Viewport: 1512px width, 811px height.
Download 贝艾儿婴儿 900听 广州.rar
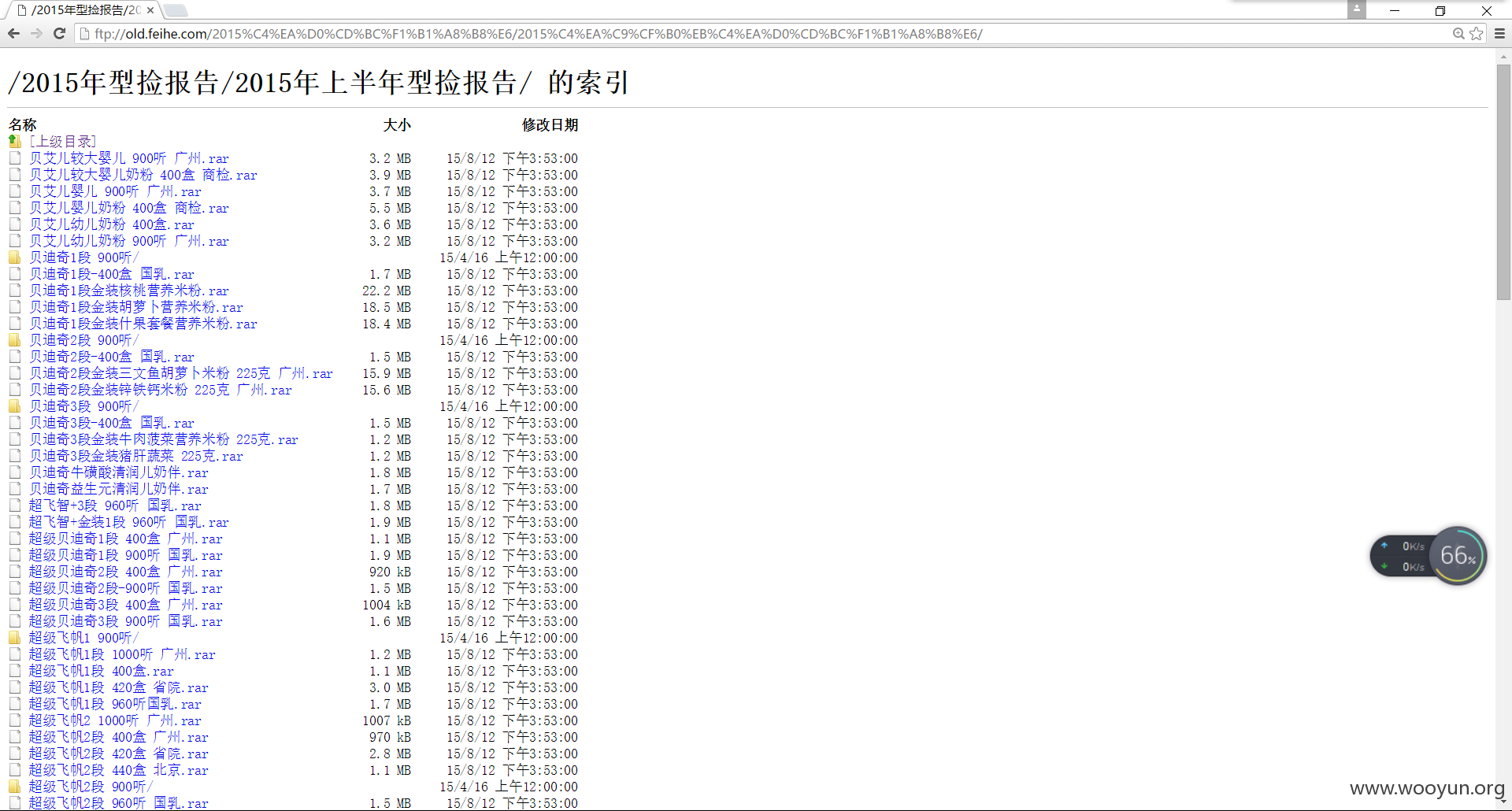(115, 191)
